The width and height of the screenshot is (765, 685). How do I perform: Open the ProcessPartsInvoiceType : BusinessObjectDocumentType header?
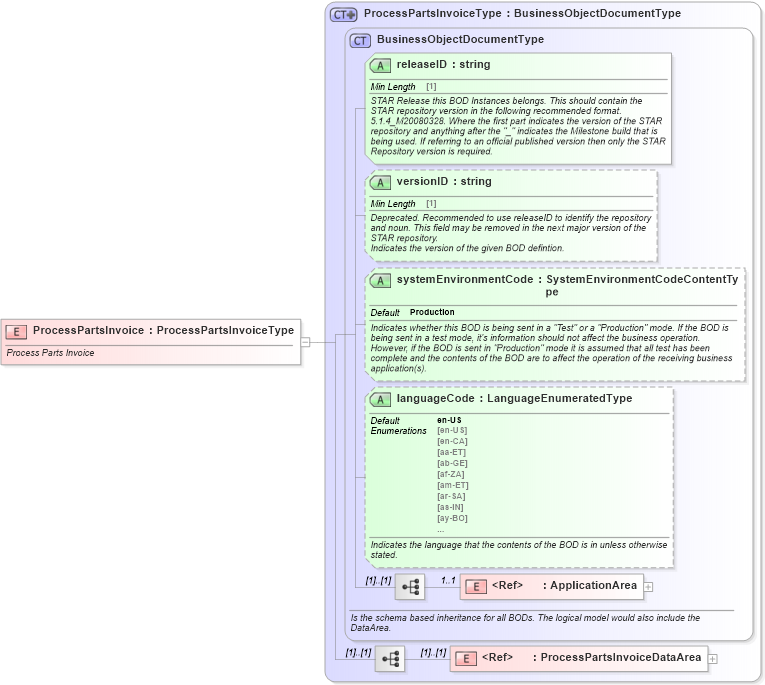coord(522,13)
